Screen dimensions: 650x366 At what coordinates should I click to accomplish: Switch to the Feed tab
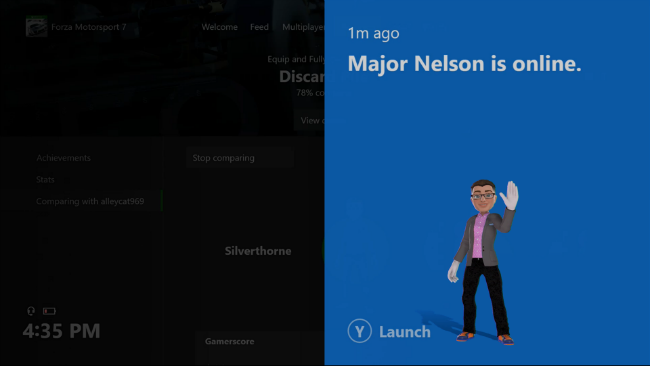pos(259,27)
